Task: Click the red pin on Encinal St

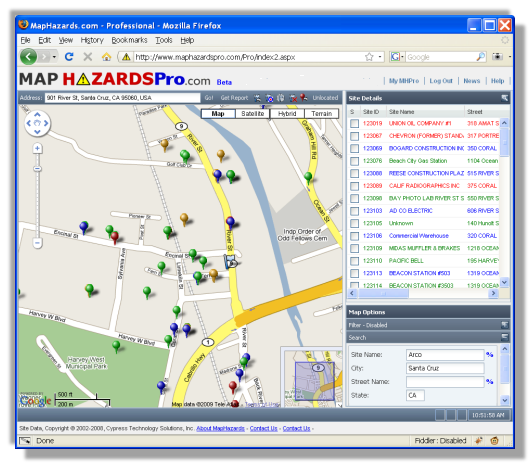Action: (115, 238)
